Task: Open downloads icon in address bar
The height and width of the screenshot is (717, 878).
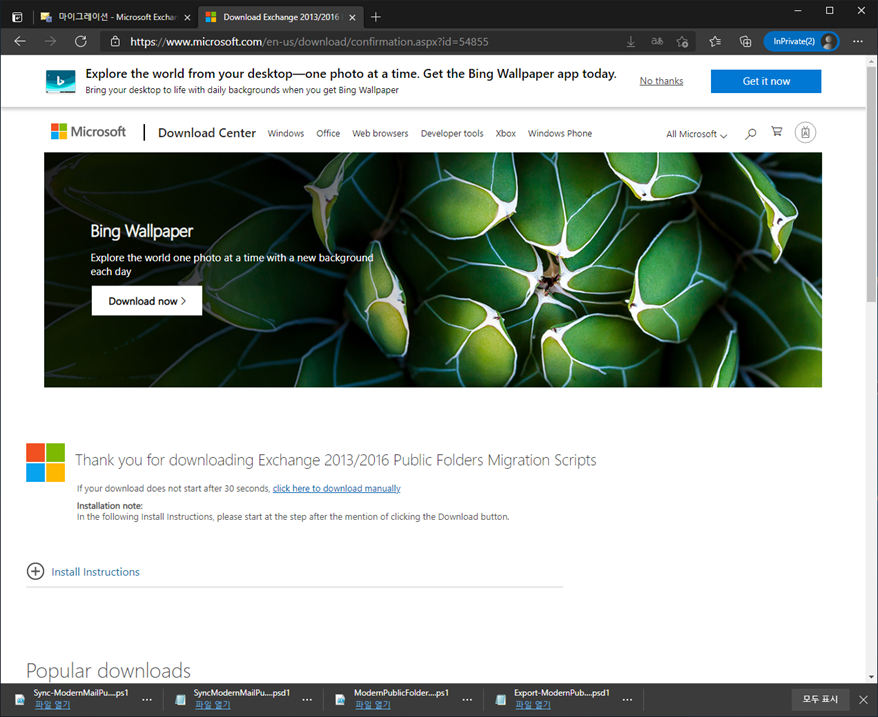Action: point(631,41)
